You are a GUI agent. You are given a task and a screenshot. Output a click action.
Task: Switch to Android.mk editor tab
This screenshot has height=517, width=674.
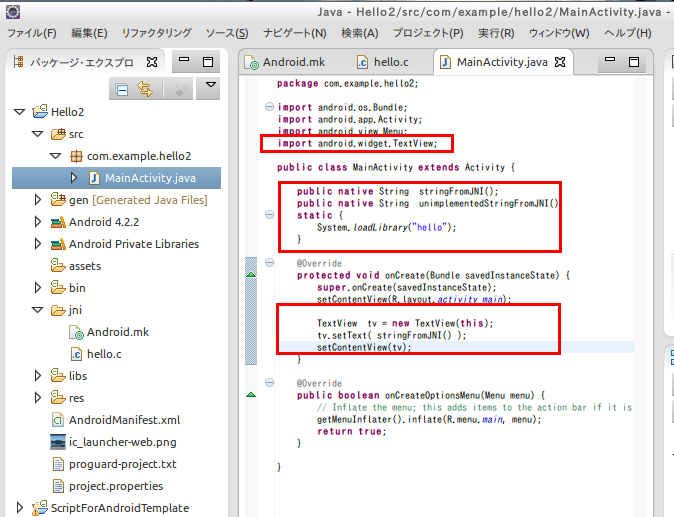pos(285,62)
